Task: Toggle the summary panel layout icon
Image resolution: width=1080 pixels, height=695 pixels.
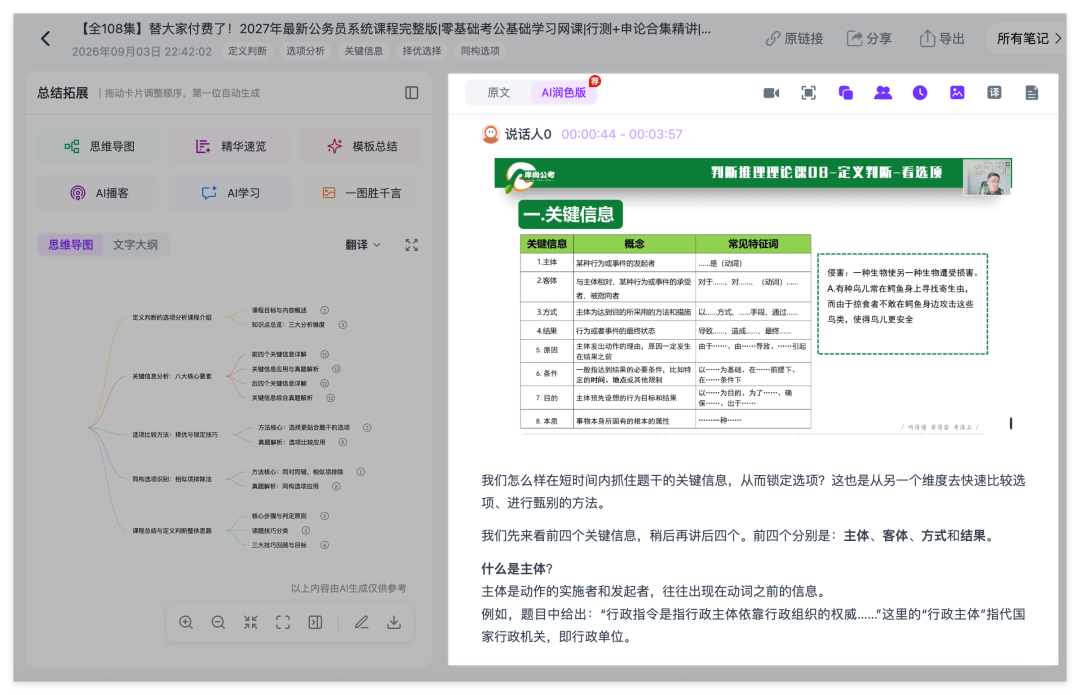Action: pos(411,93)
